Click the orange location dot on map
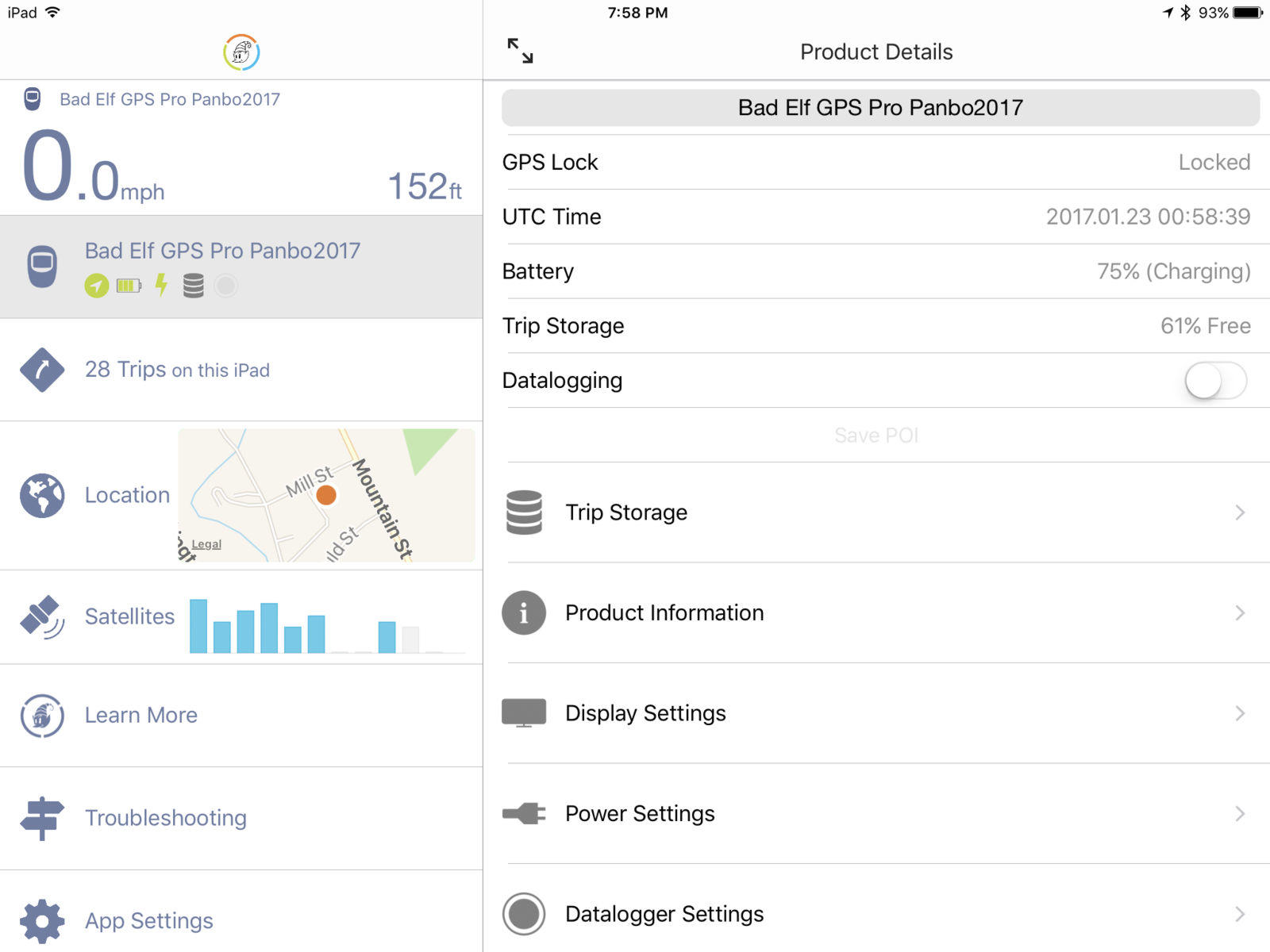The width and height of the screenshot is (1270, 952). [x=326, y=495]
